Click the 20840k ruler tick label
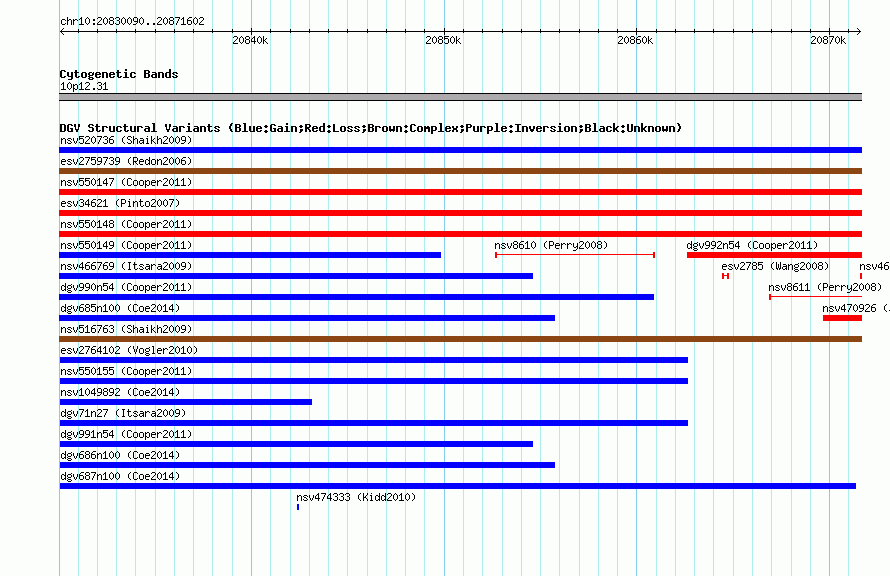This screenshot has width=890, height=576. point(250,40)
